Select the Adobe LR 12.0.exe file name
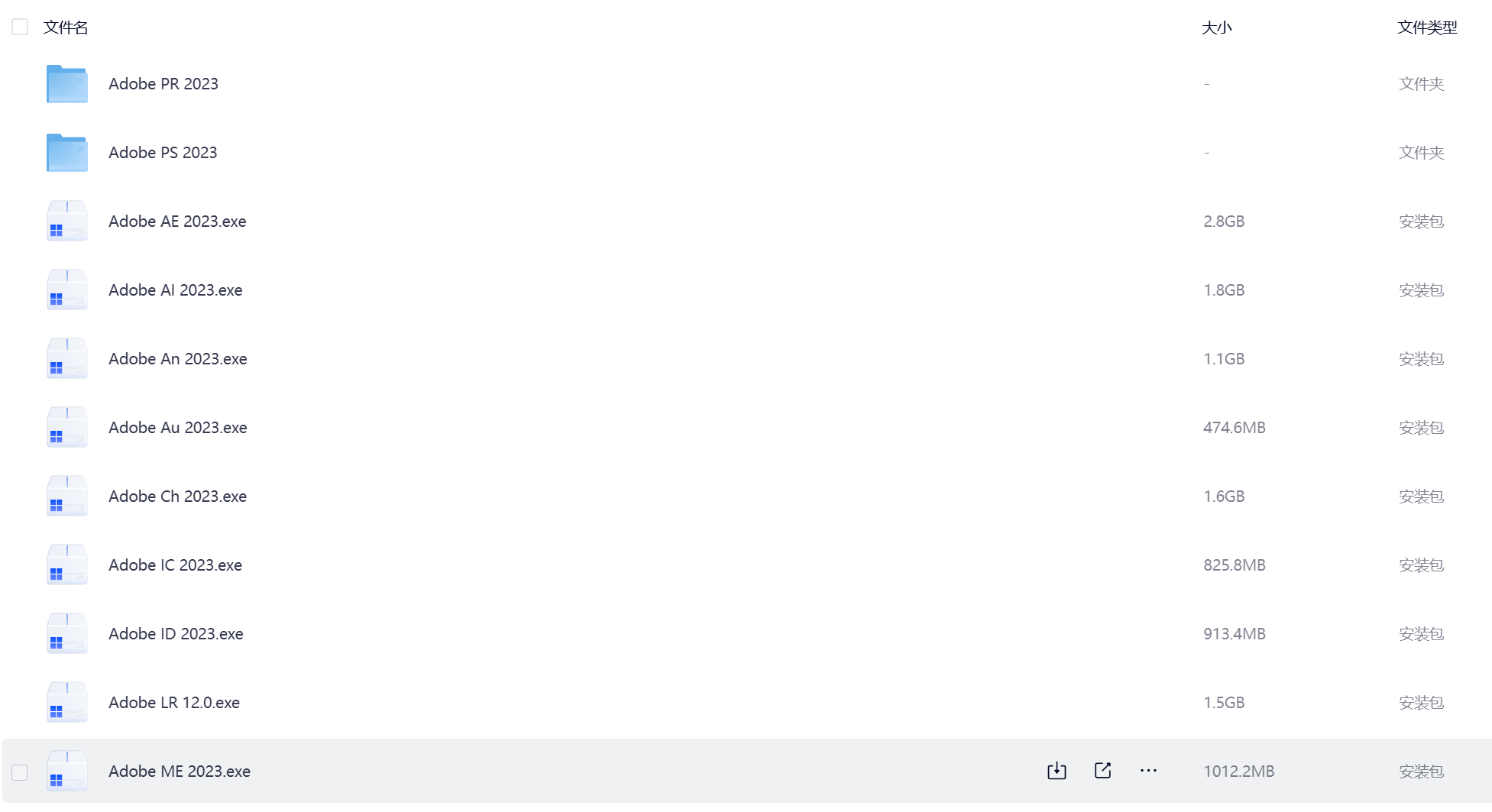The image size is (1492, 812). (174, 703)
